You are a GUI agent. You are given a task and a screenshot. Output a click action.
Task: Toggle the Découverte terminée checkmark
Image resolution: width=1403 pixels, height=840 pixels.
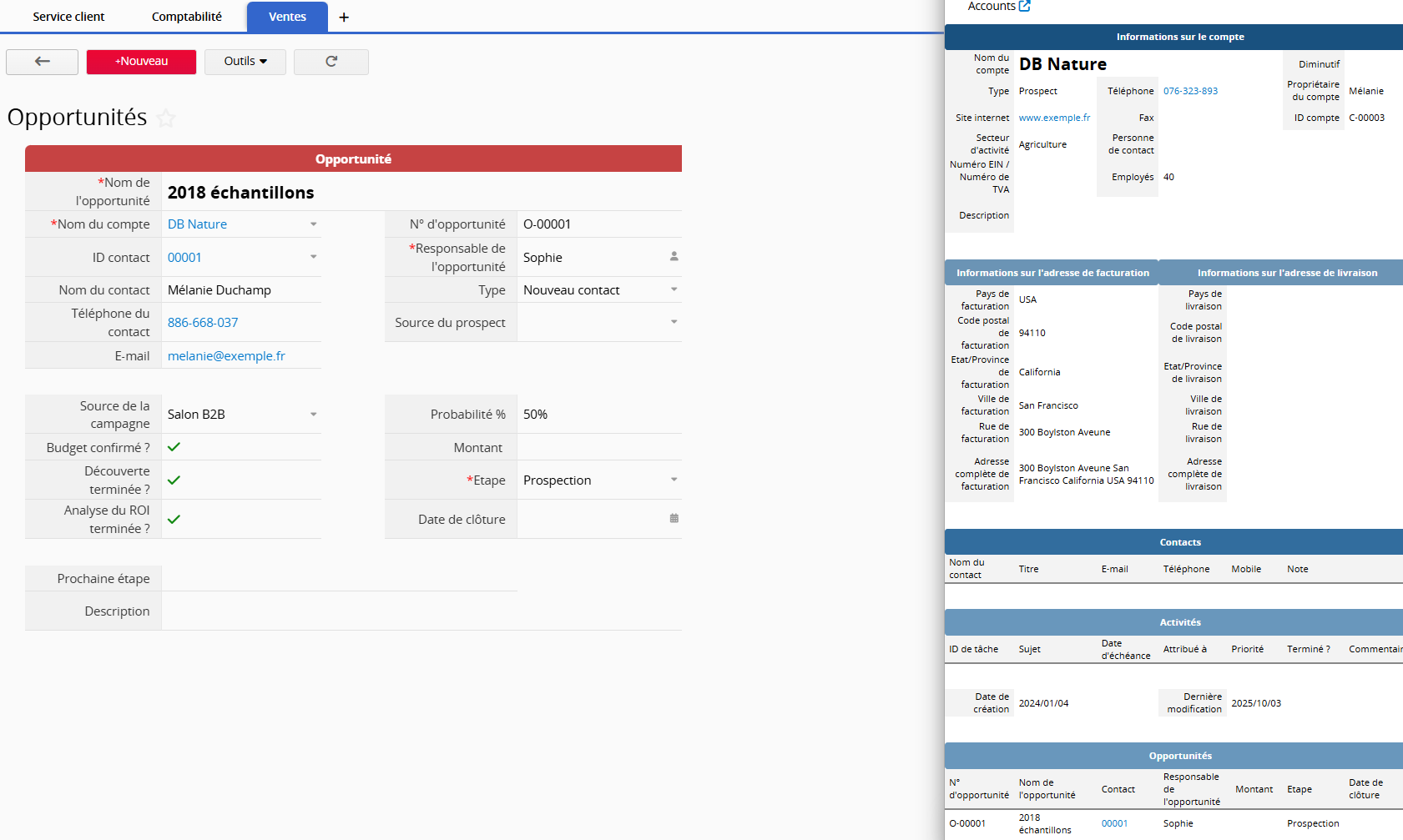tap(174, 480)
